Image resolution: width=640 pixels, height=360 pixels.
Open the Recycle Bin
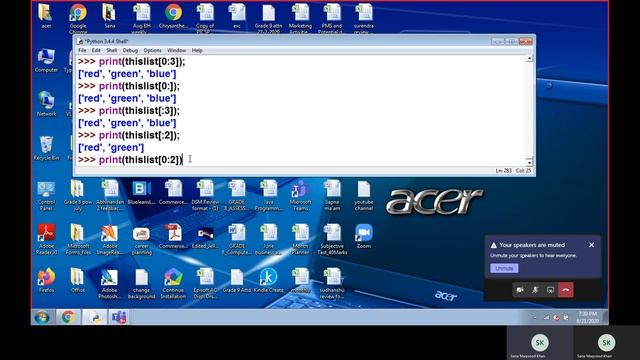(46, 148)
